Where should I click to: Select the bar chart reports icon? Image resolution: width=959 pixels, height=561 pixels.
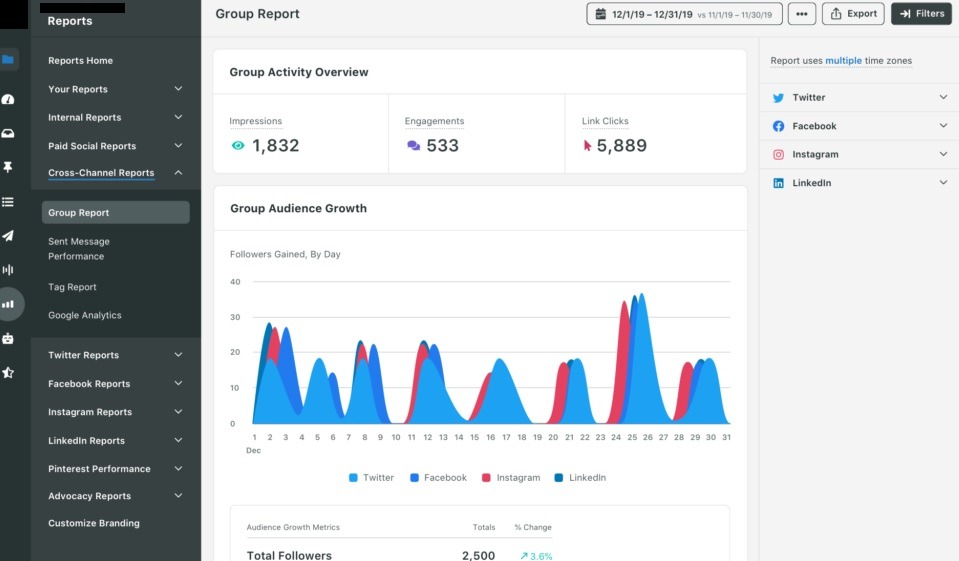tap(8, 304)
